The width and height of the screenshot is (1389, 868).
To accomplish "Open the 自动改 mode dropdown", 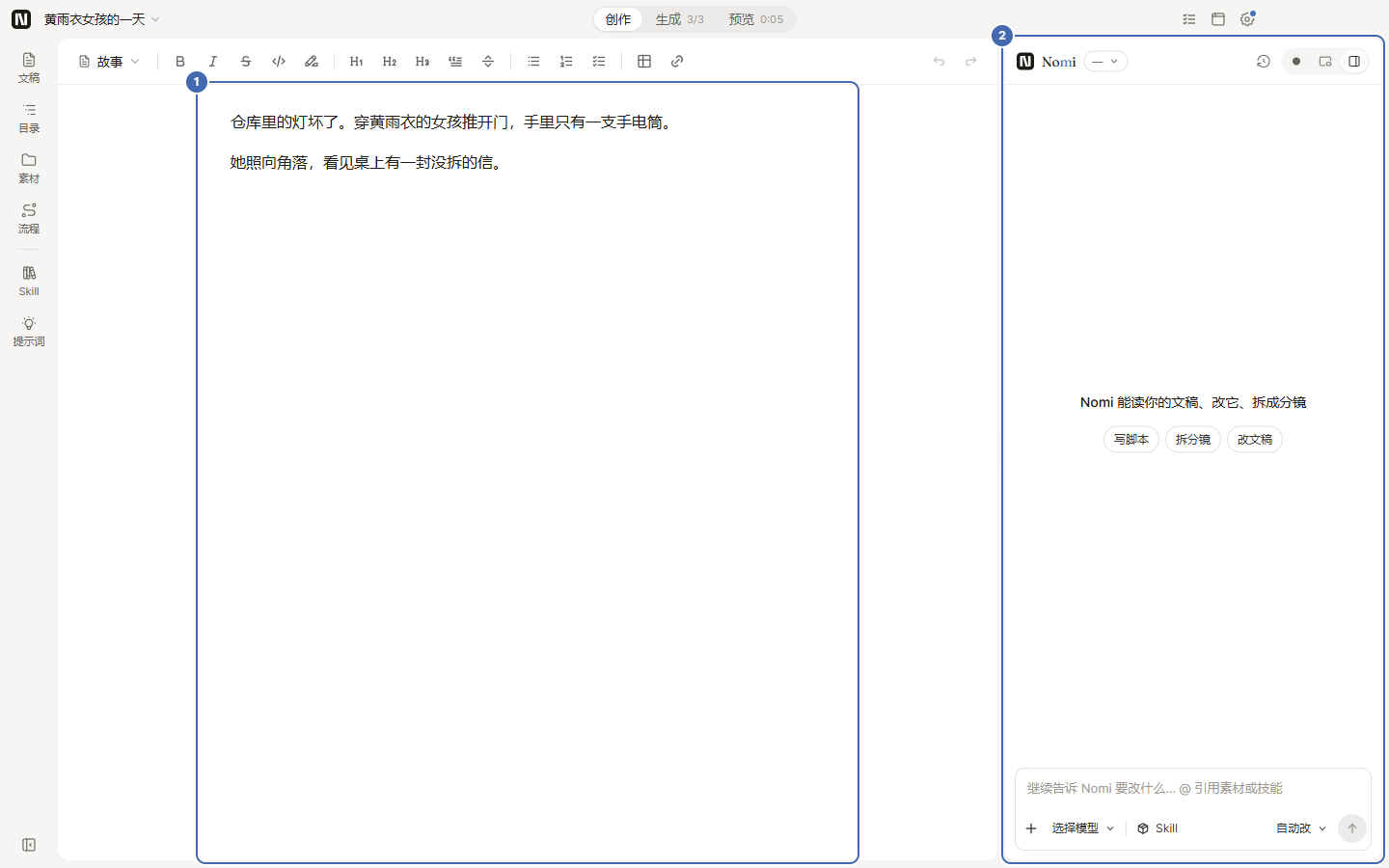I will 1301,828.
